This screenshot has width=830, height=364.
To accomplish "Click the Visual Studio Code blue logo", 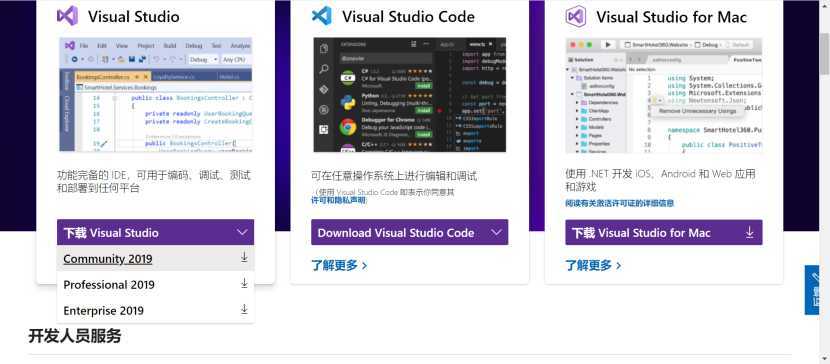I will tap(322, 16).
